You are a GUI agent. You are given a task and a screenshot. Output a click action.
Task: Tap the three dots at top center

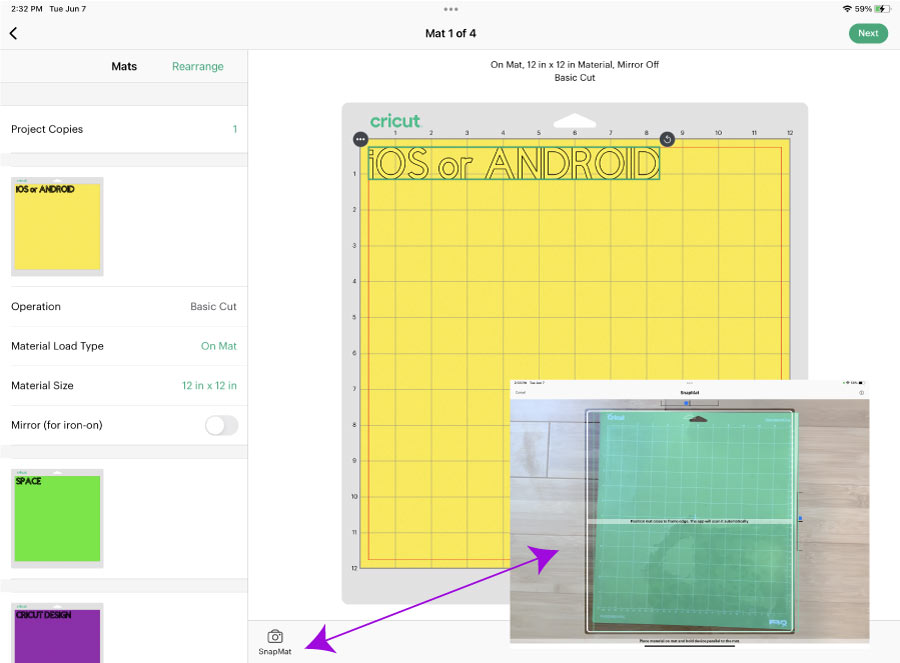tap(451, 9)
